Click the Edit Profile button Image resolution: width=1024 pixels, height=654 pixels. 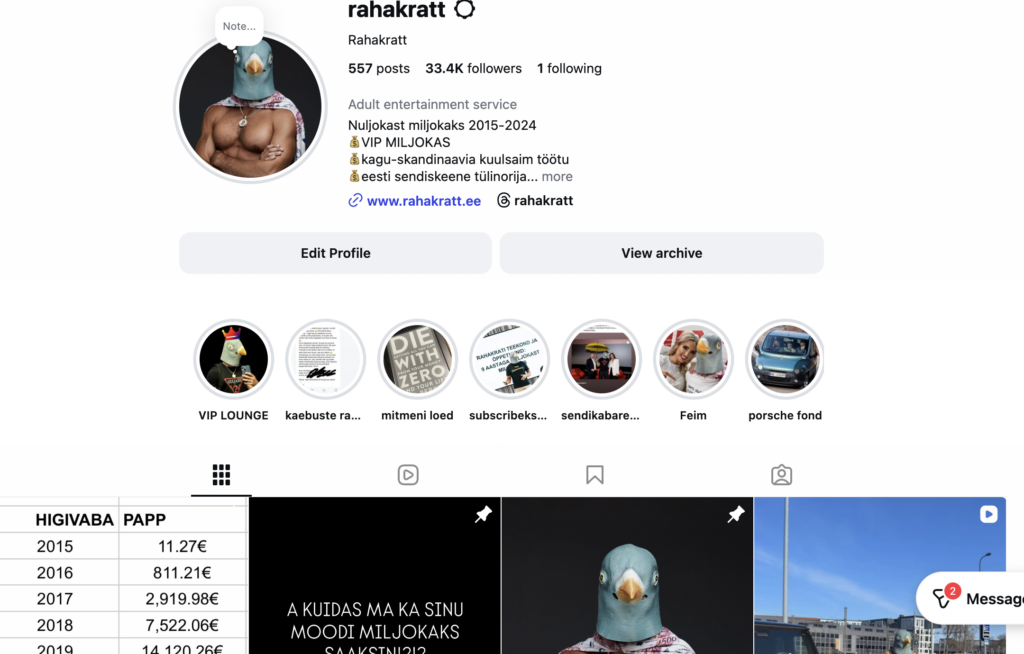336,253
